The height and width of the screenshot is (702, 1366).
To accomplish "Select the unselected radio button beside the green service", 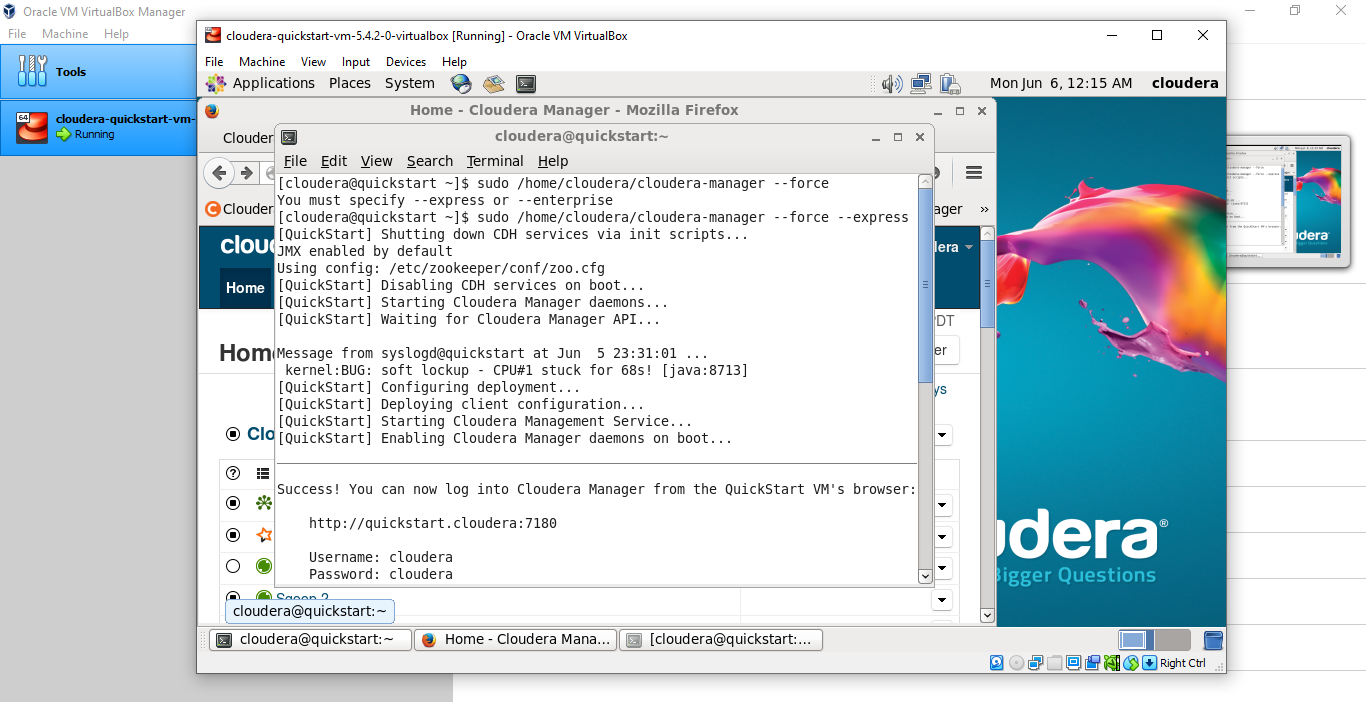I will 232,566.
